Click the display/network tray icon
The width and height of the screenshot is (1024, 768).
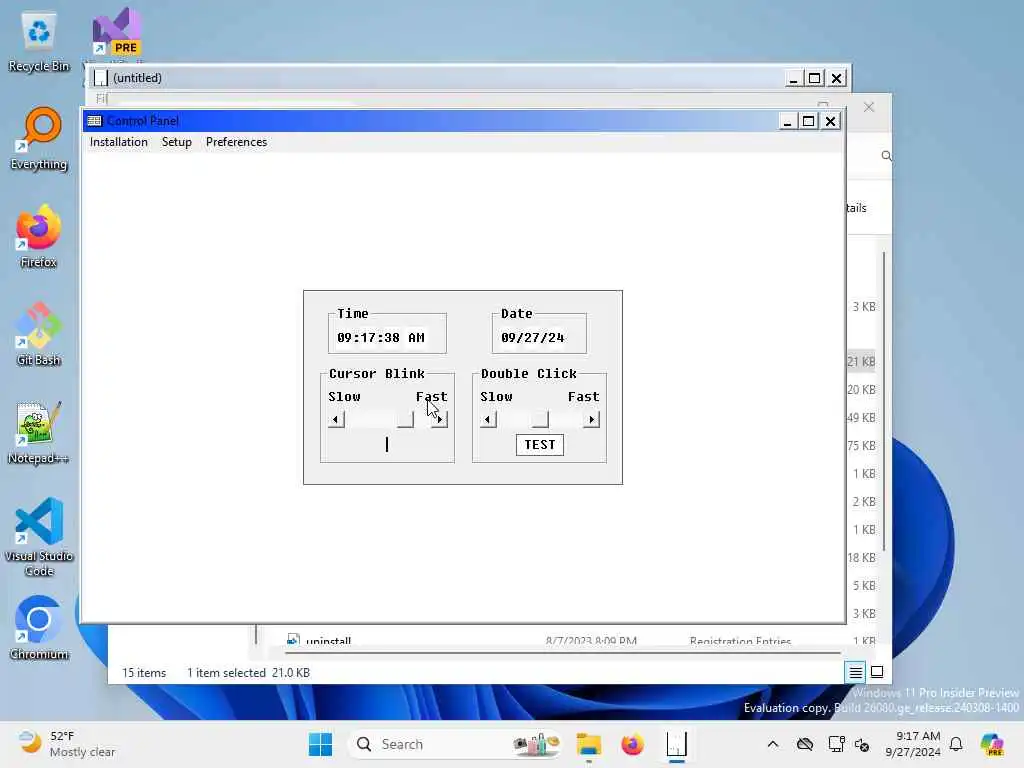point(836,744)
